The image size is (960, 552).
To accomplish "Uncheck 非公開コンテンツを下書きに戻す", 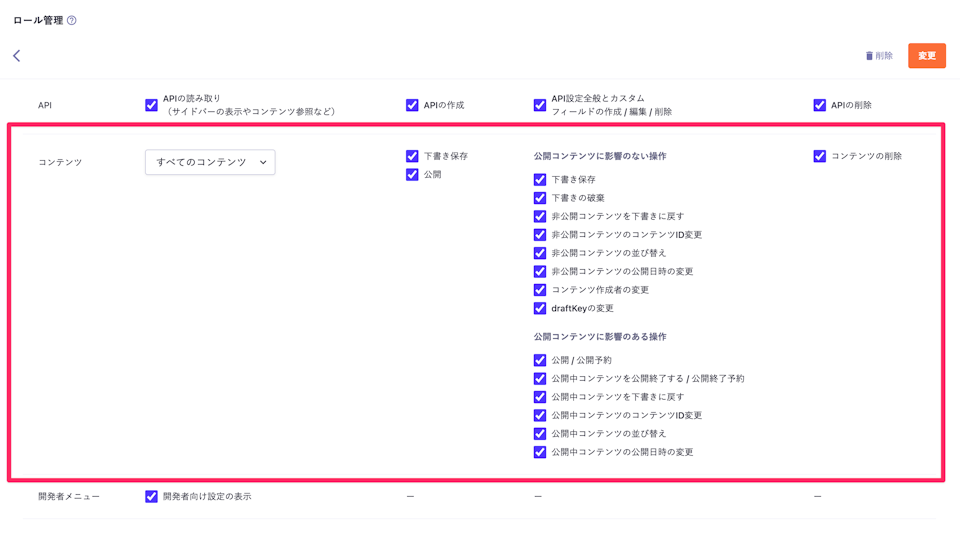I will pos(540,216).
